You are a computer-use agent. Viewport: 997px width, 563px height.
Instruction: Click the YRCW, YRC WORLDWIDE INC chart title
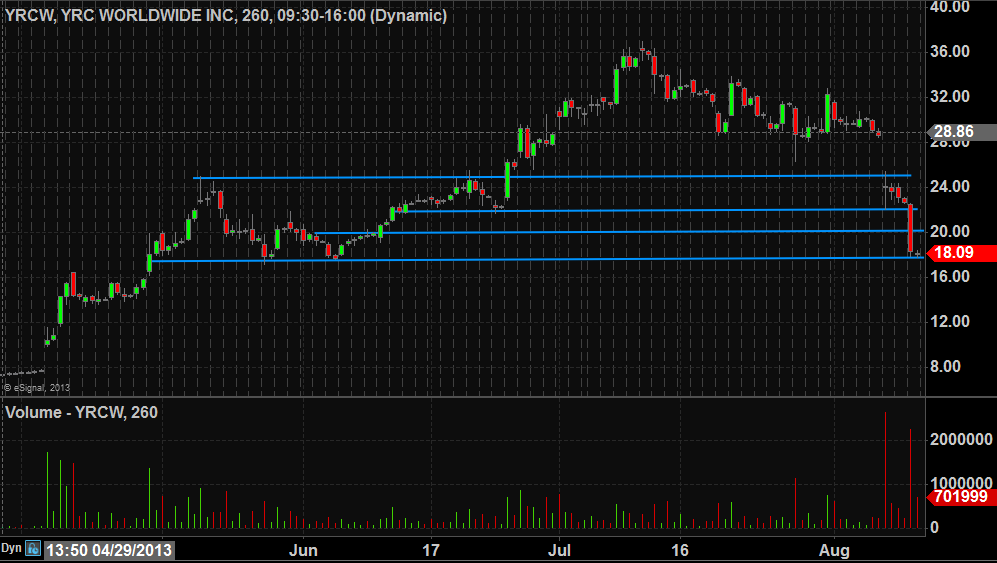pos(226,15)
